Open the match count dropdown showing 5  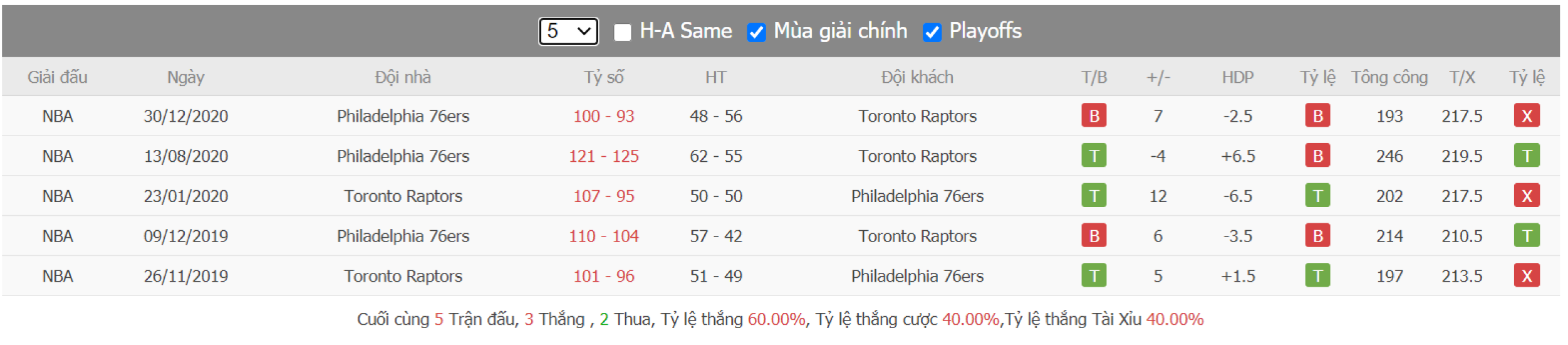[568, 31]
